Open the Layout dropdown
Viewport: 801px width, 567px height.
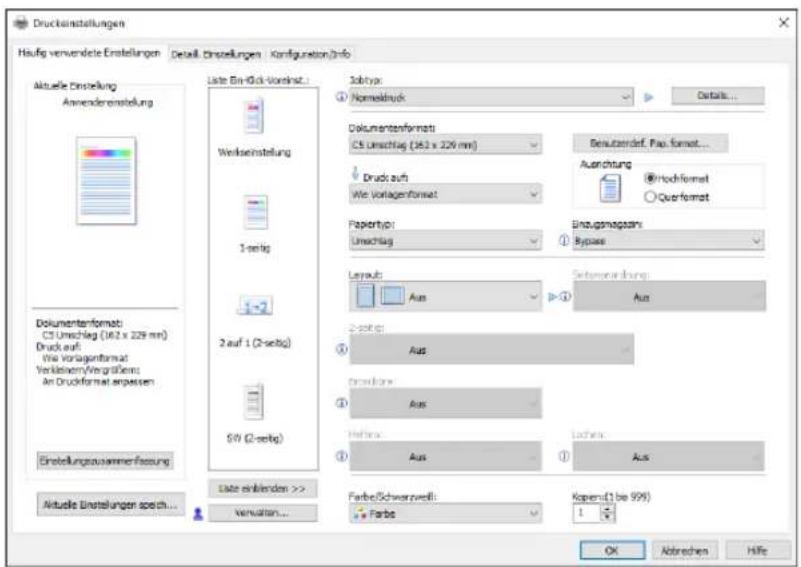(x=445, y=296)
